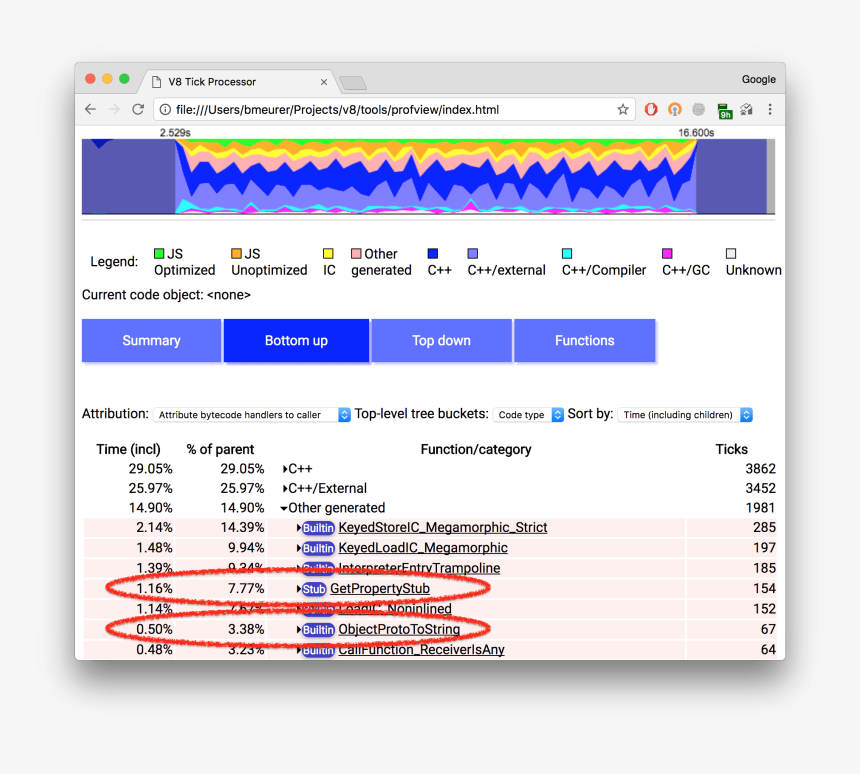Expand the C++ category row

(285, 469)
